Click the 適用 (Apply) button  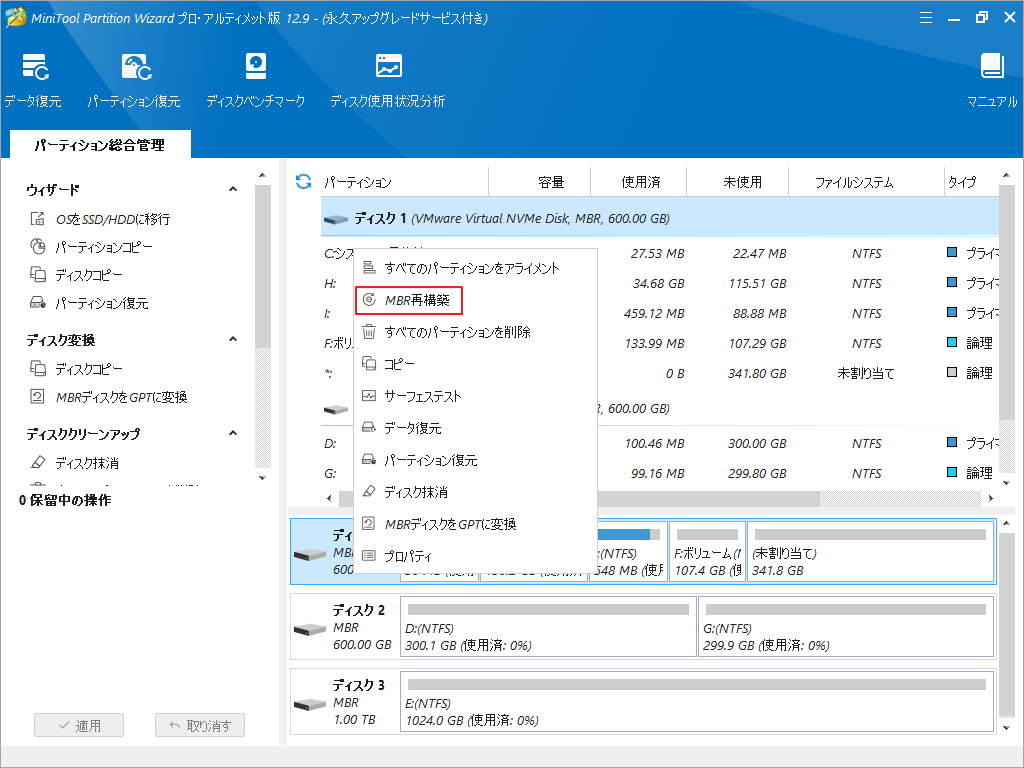pos(79,726)
